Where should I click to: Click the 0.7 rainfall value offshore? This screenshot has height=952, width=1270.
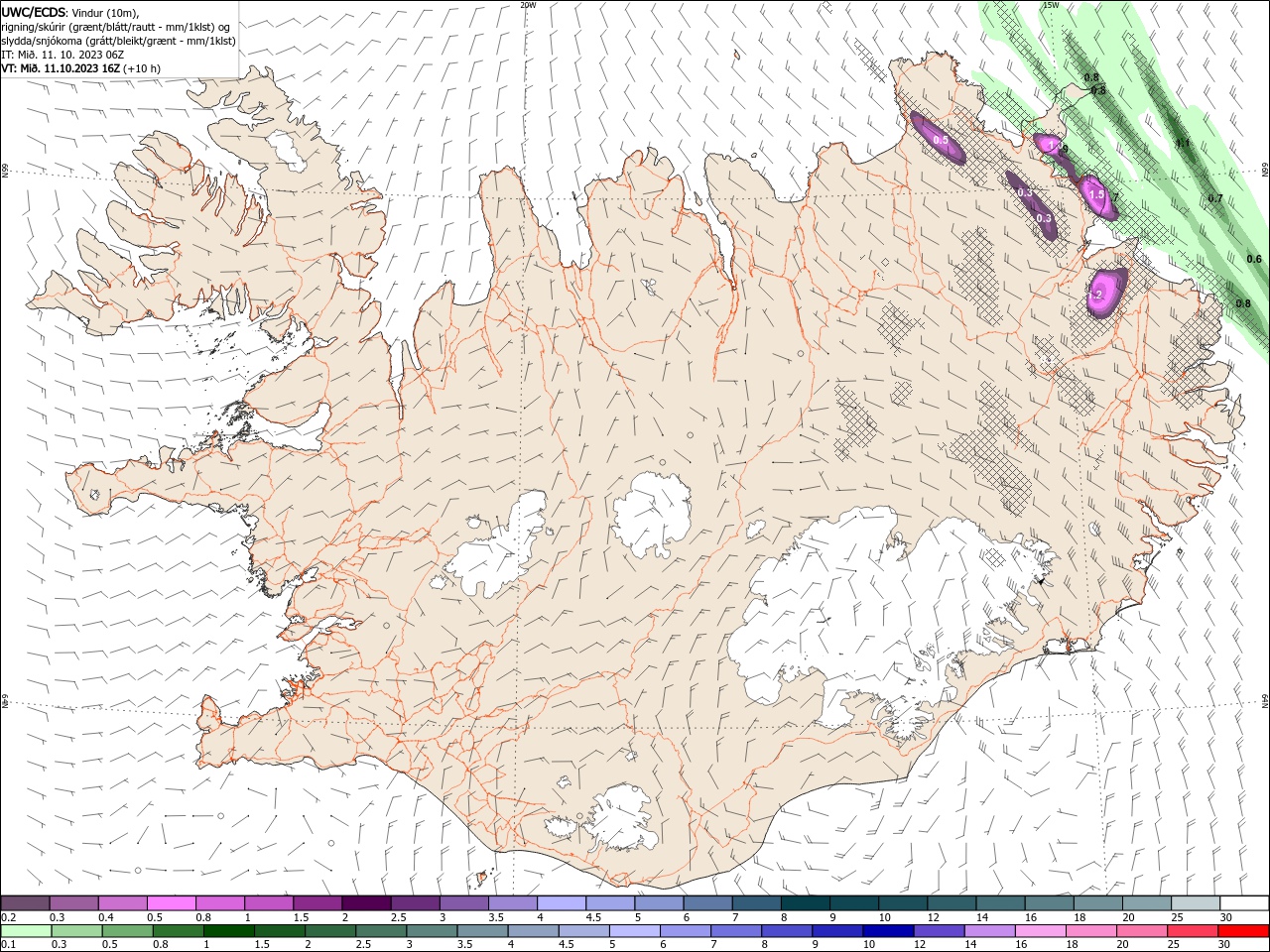click(x=1215, y=198)
